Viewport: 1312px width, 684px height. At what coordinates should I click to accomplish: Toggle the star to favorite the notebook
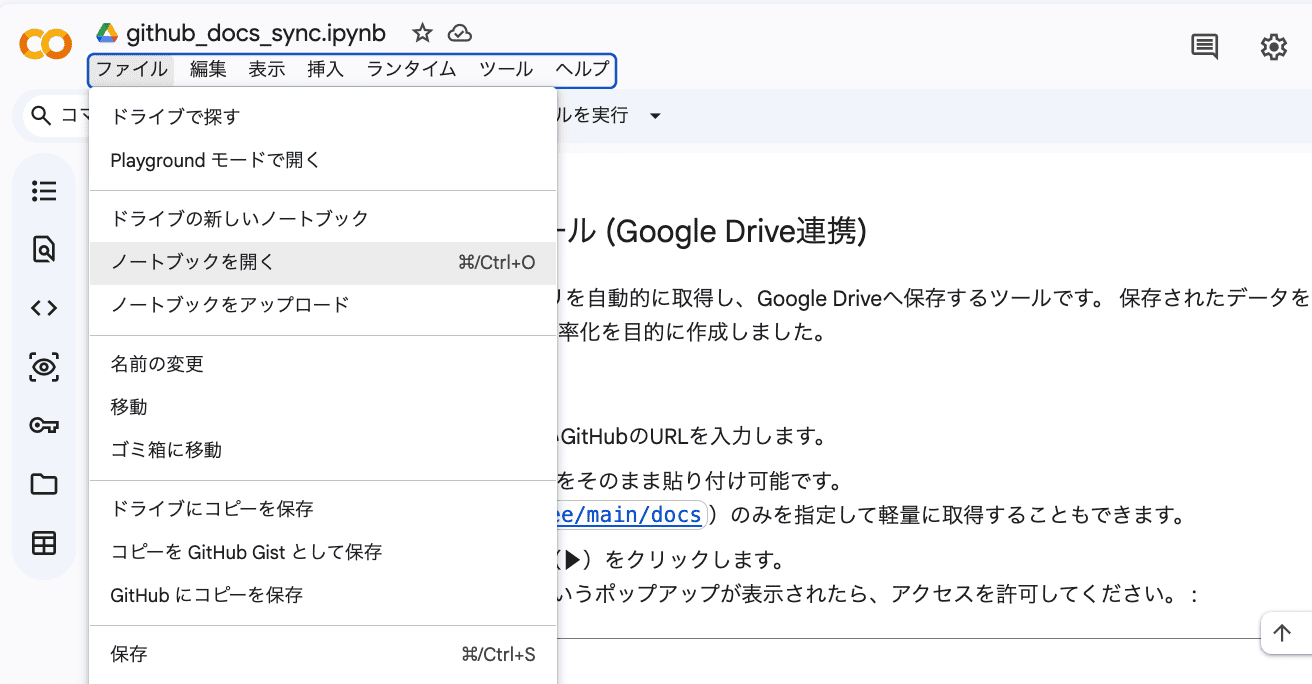pyautogui.click(x=421, y=33)
